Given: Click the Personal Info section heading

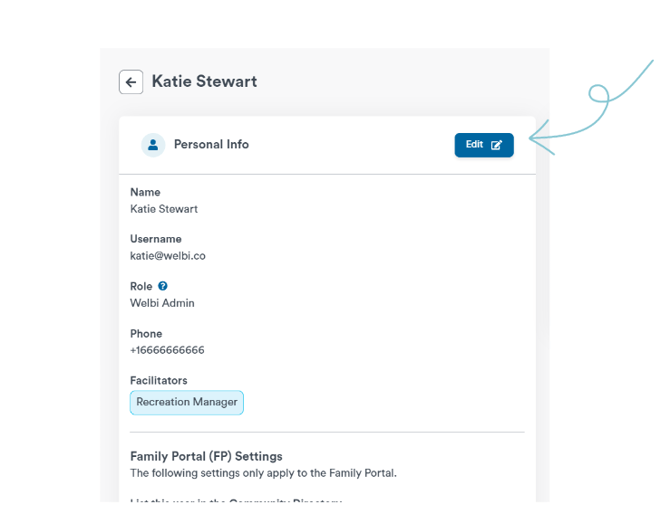Looking at the screenshot, I should click(211, 145).
